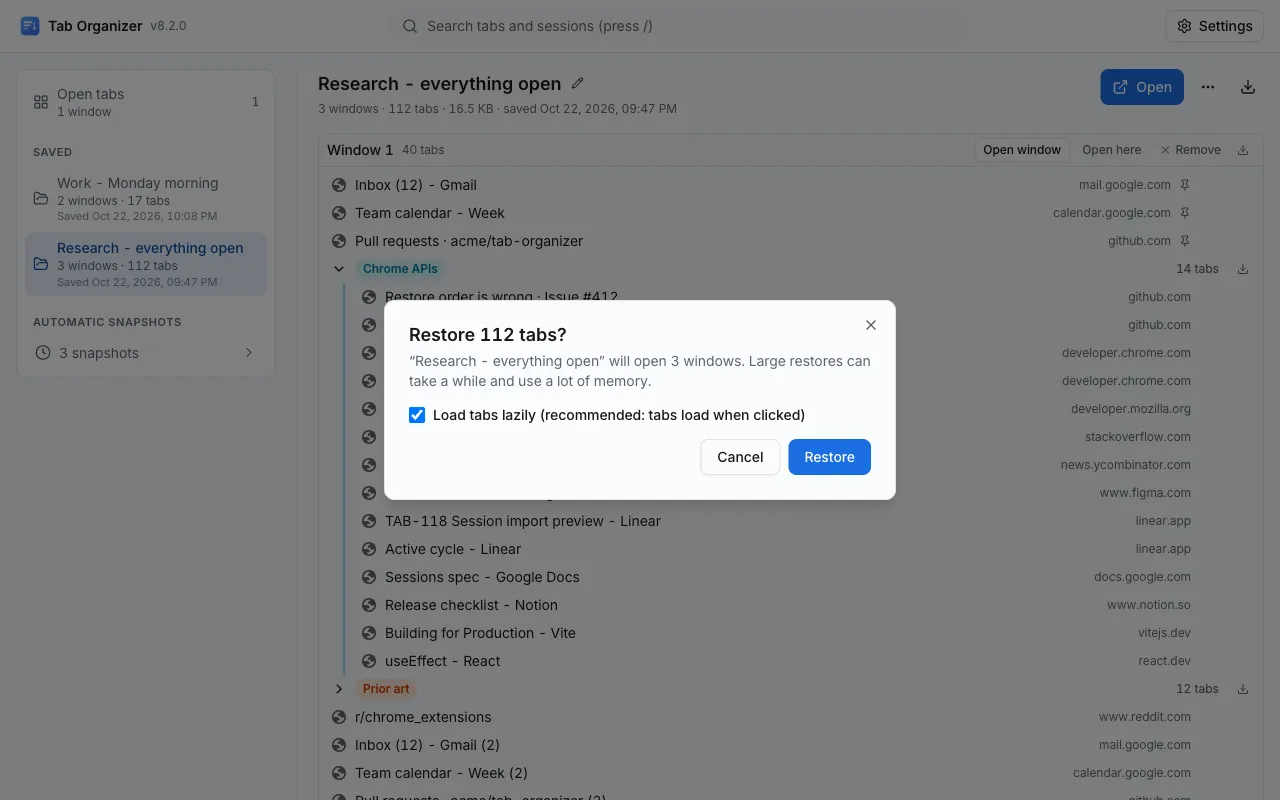Click Open window for Window 1

(1022, 150)
